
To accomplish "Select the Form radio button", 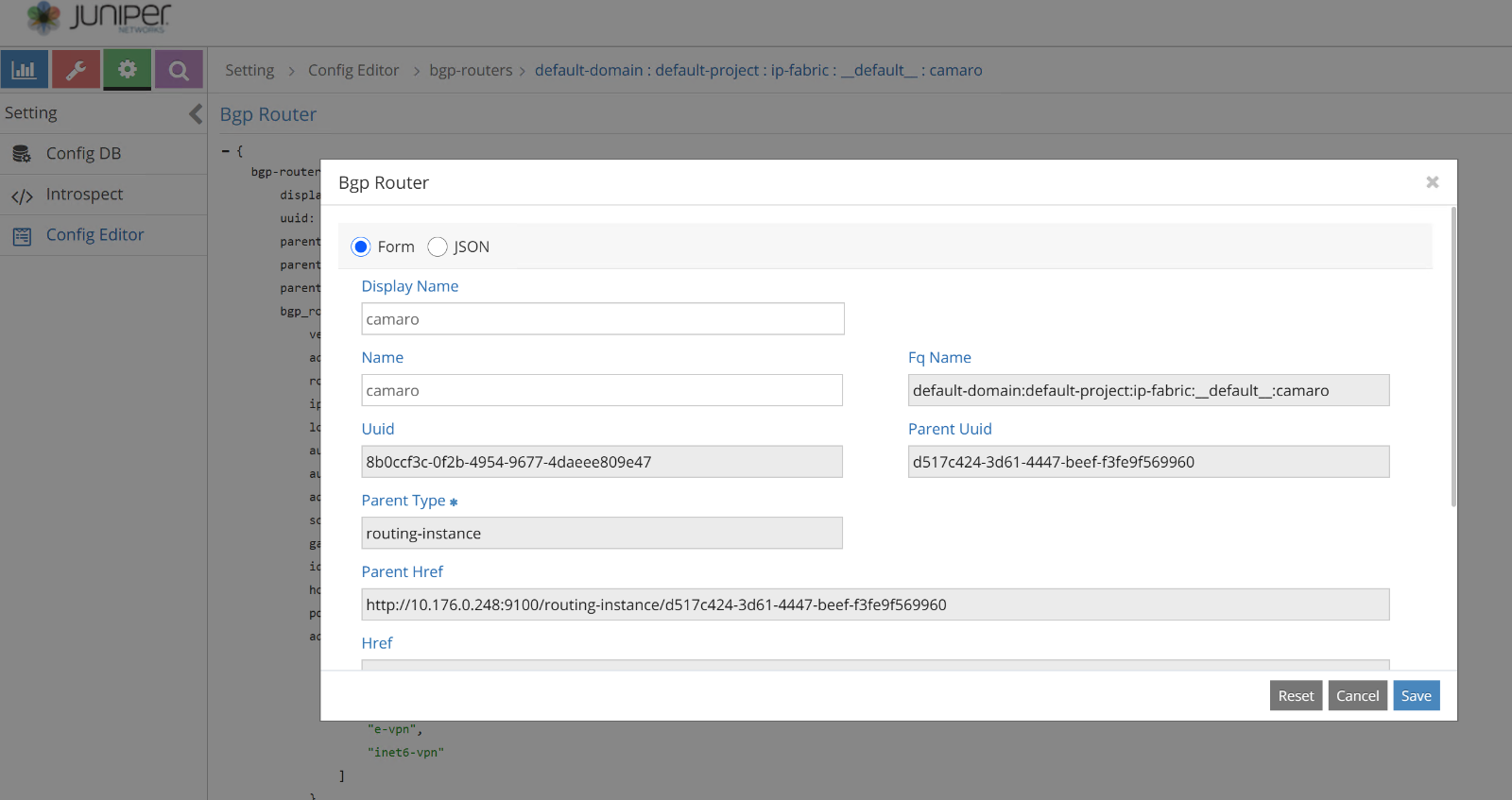I will pyautogui.click(x=360, y=247).
